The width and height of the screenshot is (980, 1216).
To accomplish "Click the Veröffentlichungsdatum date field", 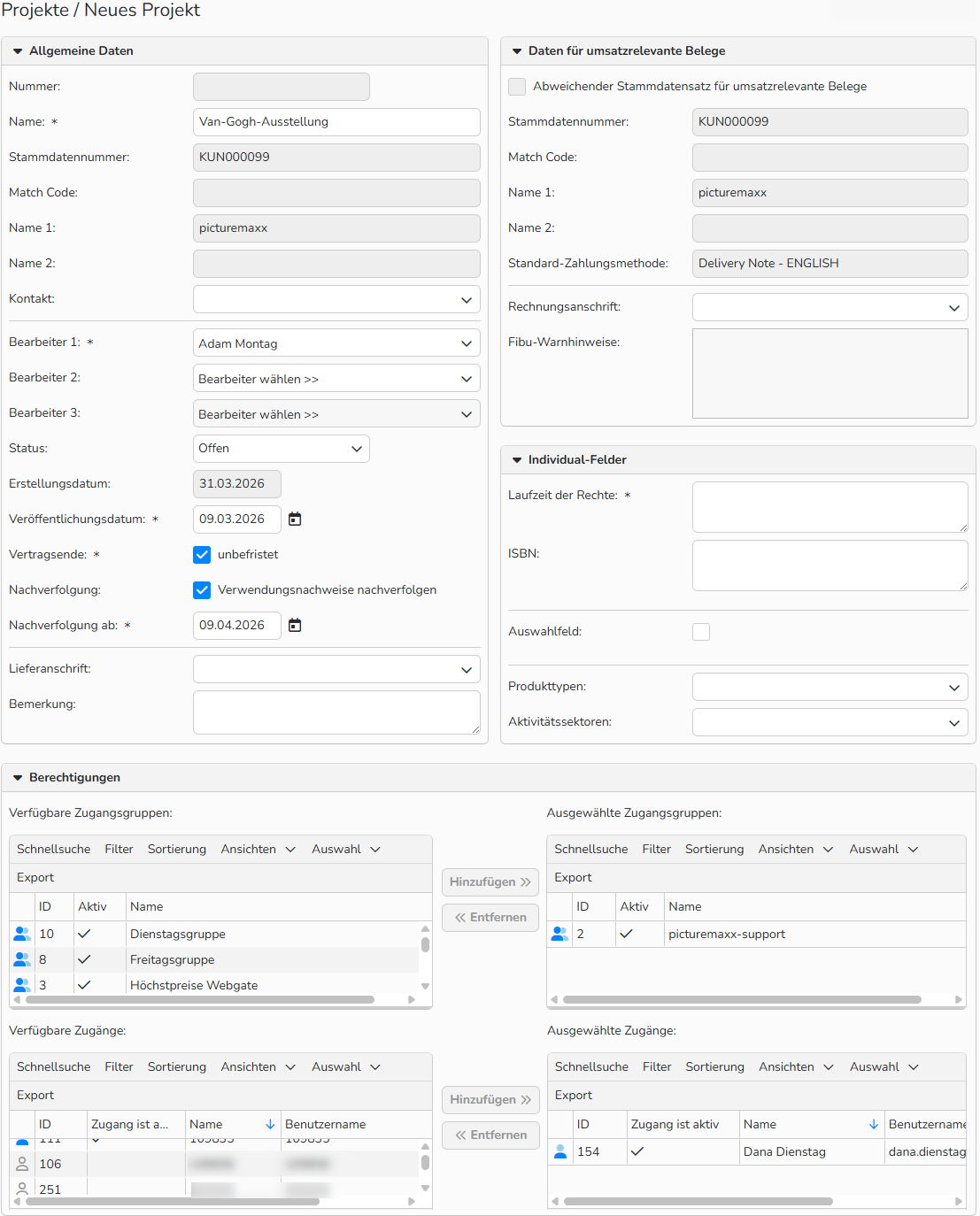I will point(237,519).
